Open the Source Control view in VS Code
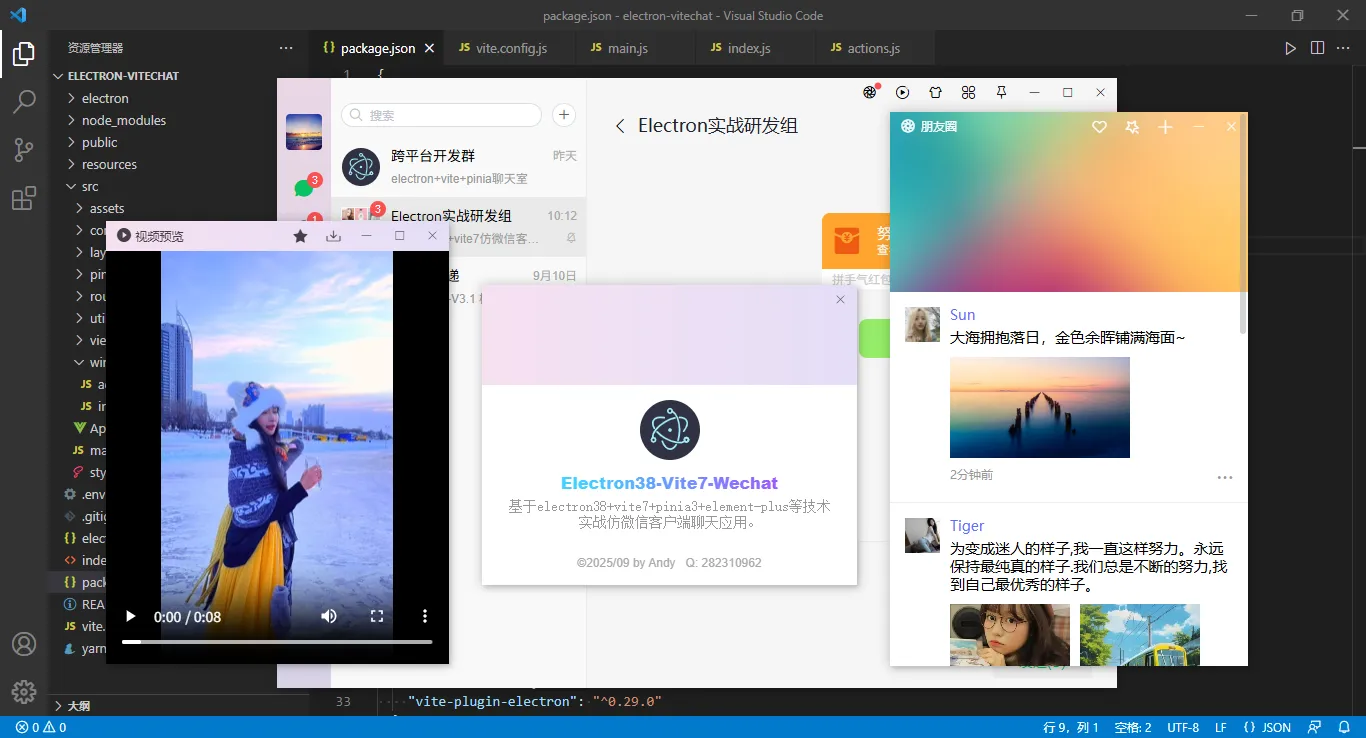 (24, 150)
